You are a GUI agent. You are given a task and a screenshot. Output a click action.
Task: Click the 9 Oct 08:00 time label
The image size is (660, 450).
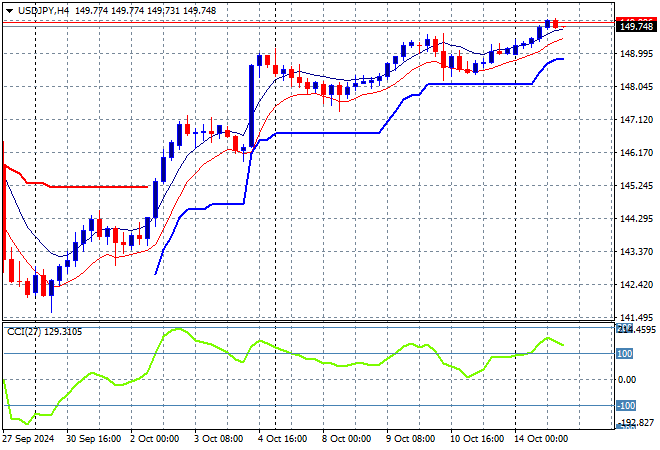pyautogui.click(x=410, y=439)
